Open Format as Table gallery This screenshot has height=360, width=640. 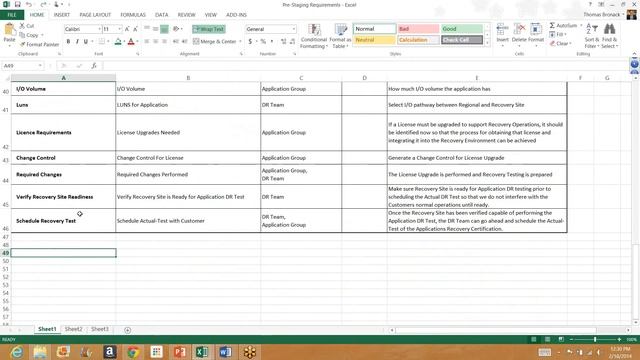coord(340,36)
